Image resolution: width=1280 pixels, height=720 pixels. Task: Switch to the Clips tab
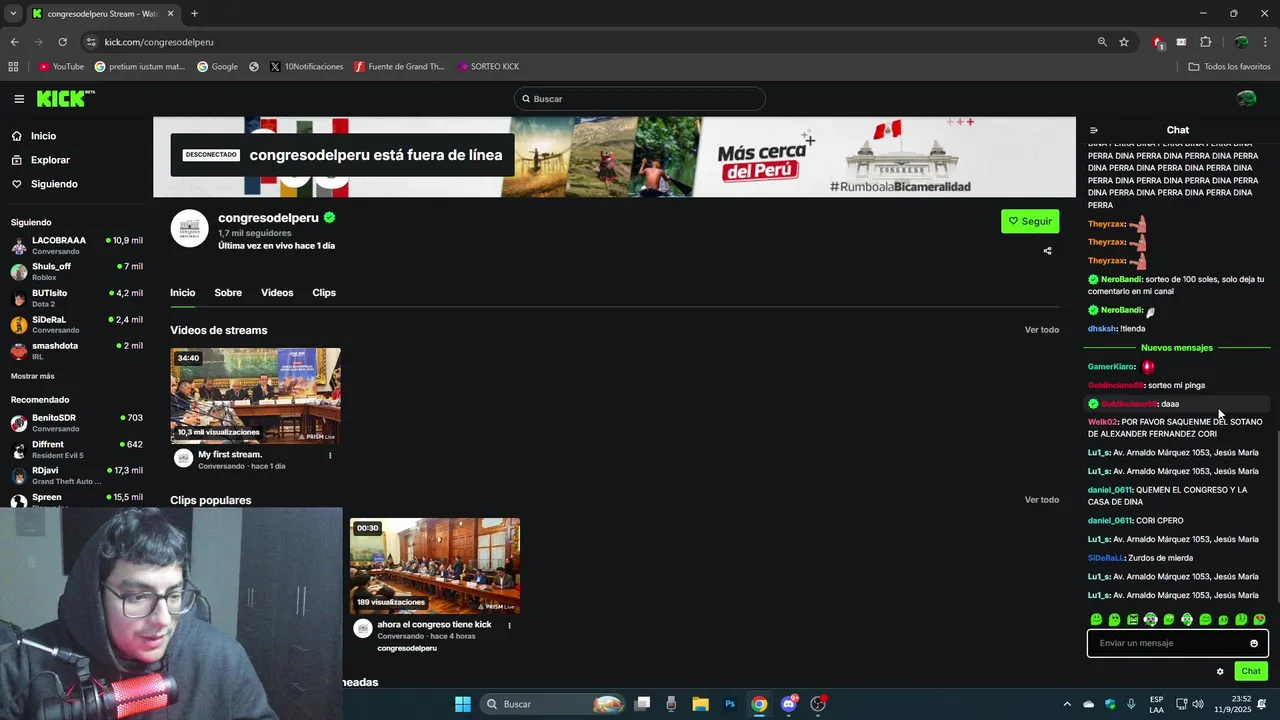click(324, 293)
